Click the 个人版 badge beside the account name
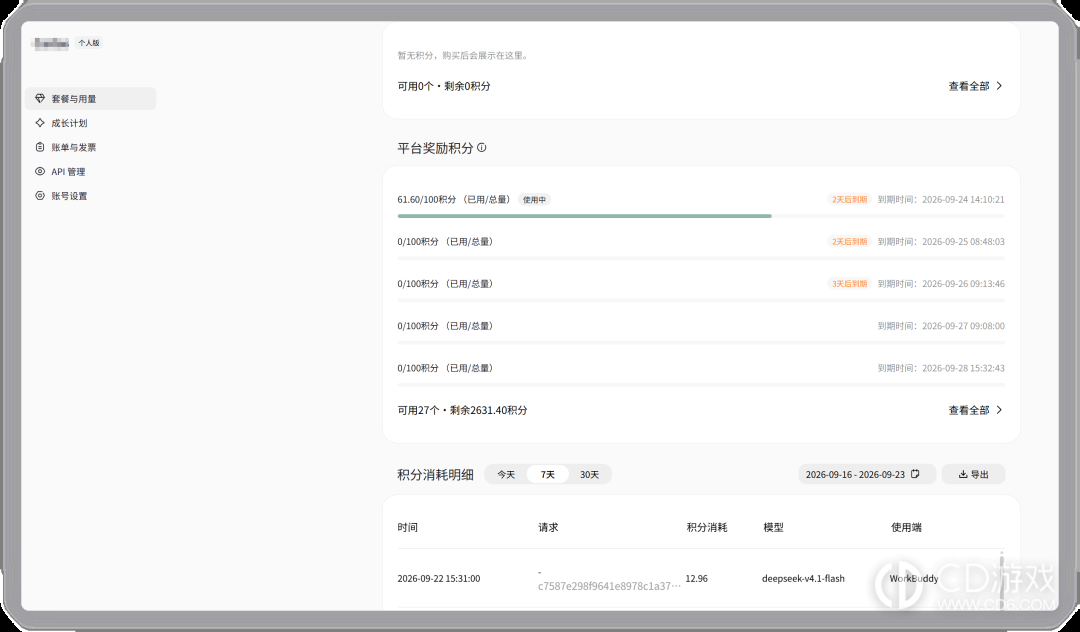This screenshot has width=1080, height=632. pyautogui.click(x=89, y=43)
